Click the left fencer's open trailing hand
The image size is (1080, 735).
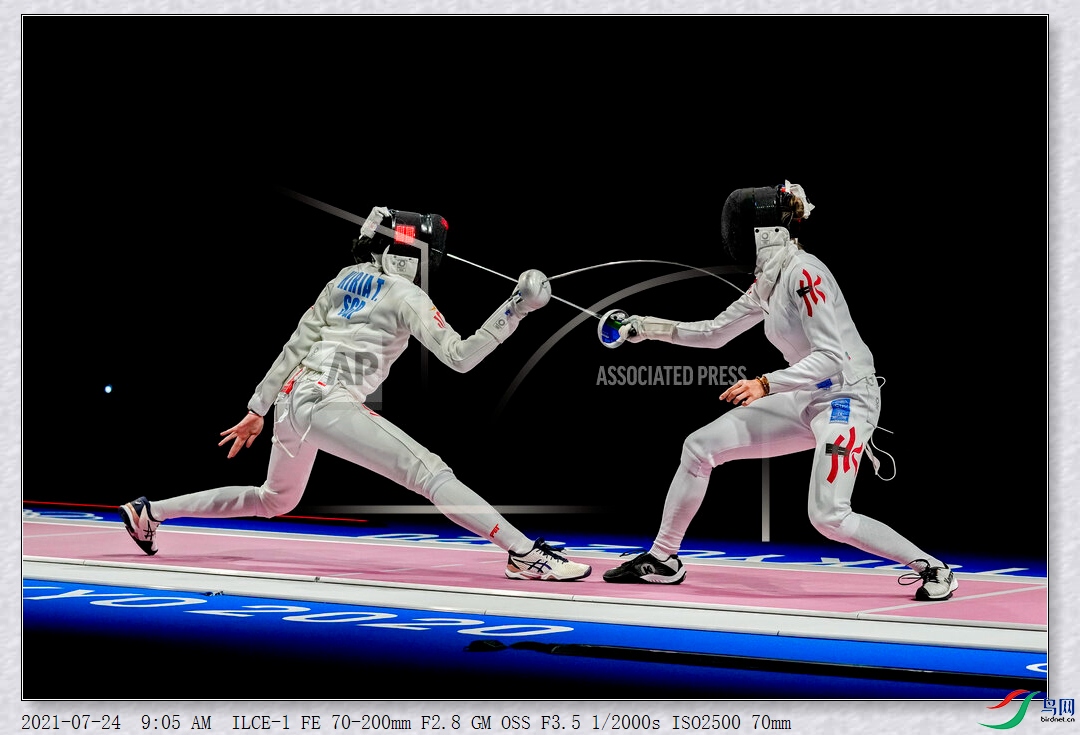click(x=241, y=433)
